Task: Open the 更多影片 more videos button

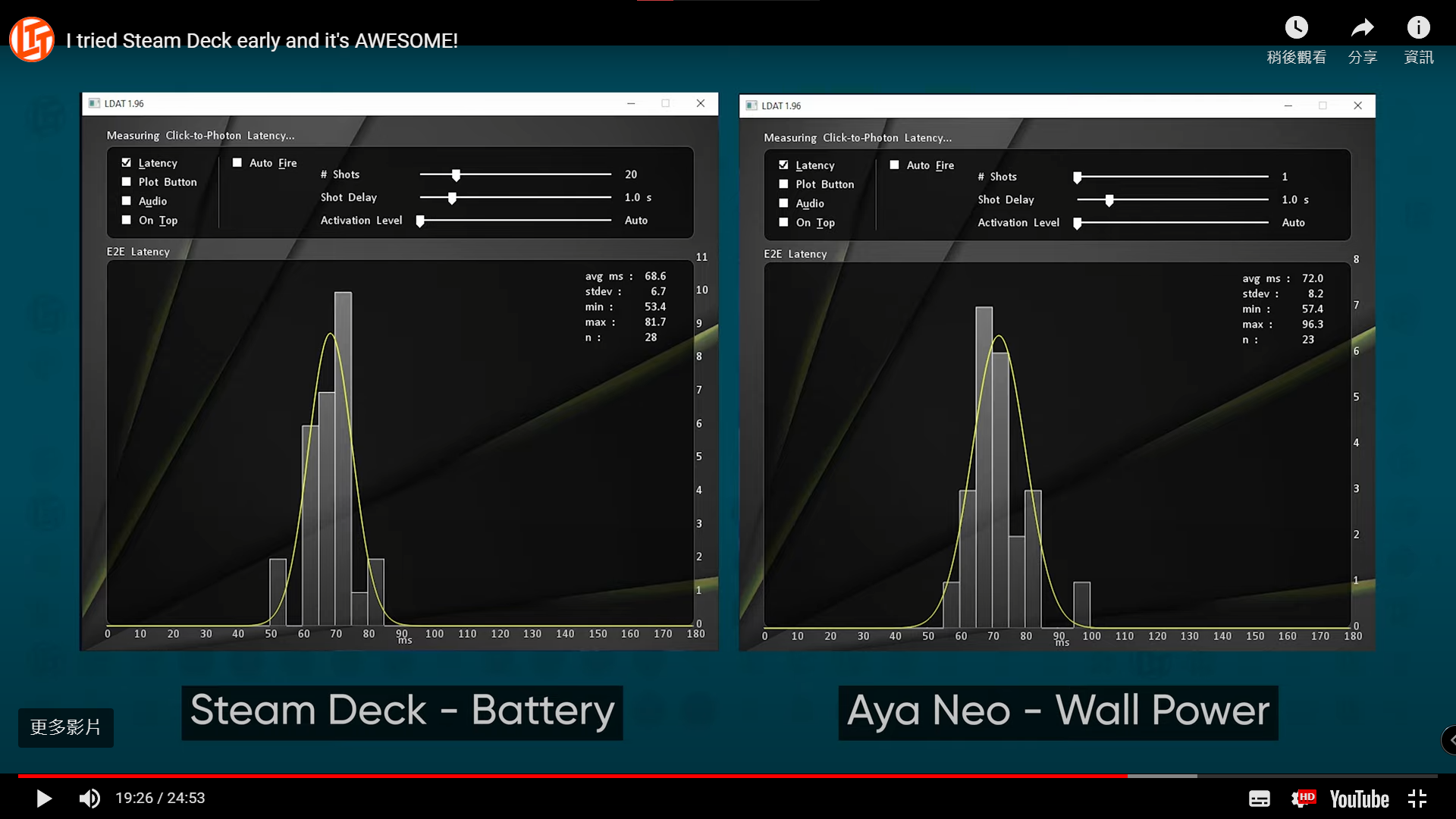Action: (66, 727)
